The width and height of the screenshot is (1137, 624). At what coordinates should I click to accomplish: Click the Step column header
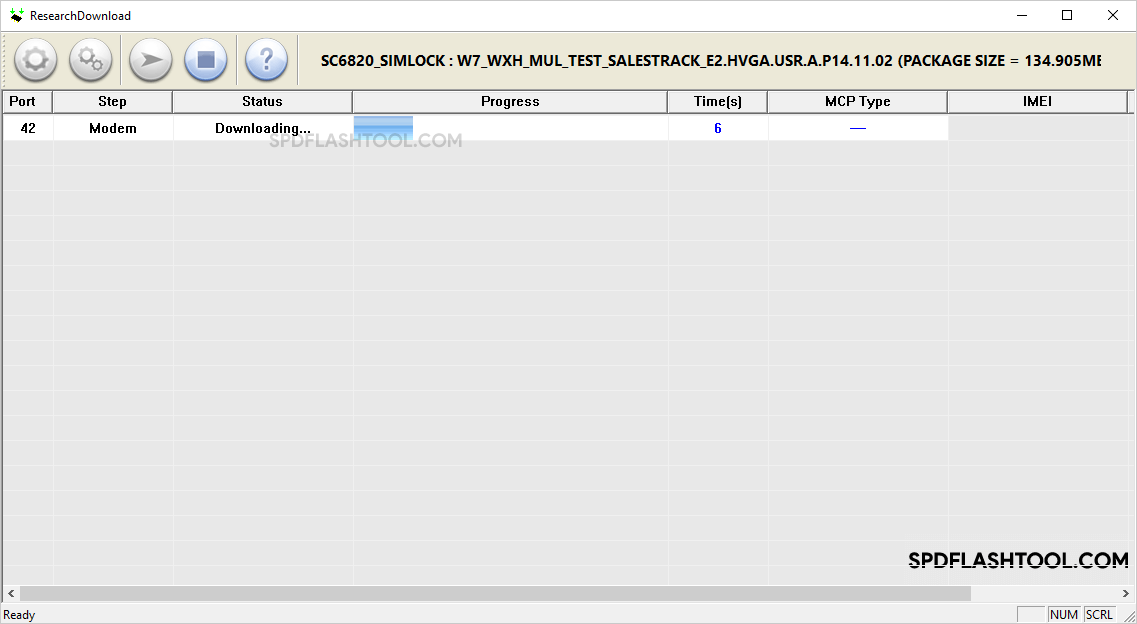point(112,101)
